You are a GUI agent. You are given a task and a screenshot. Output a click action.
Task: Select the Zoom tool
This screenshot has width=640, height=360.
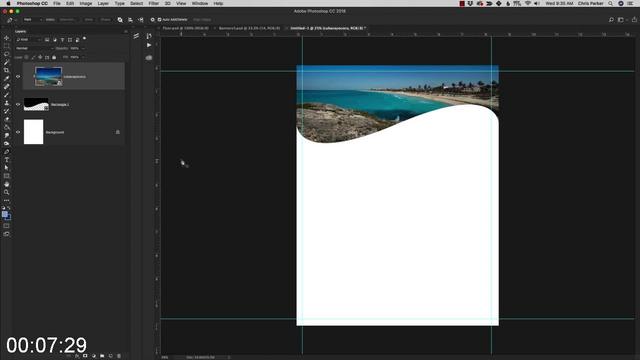[x=7, y=192]
